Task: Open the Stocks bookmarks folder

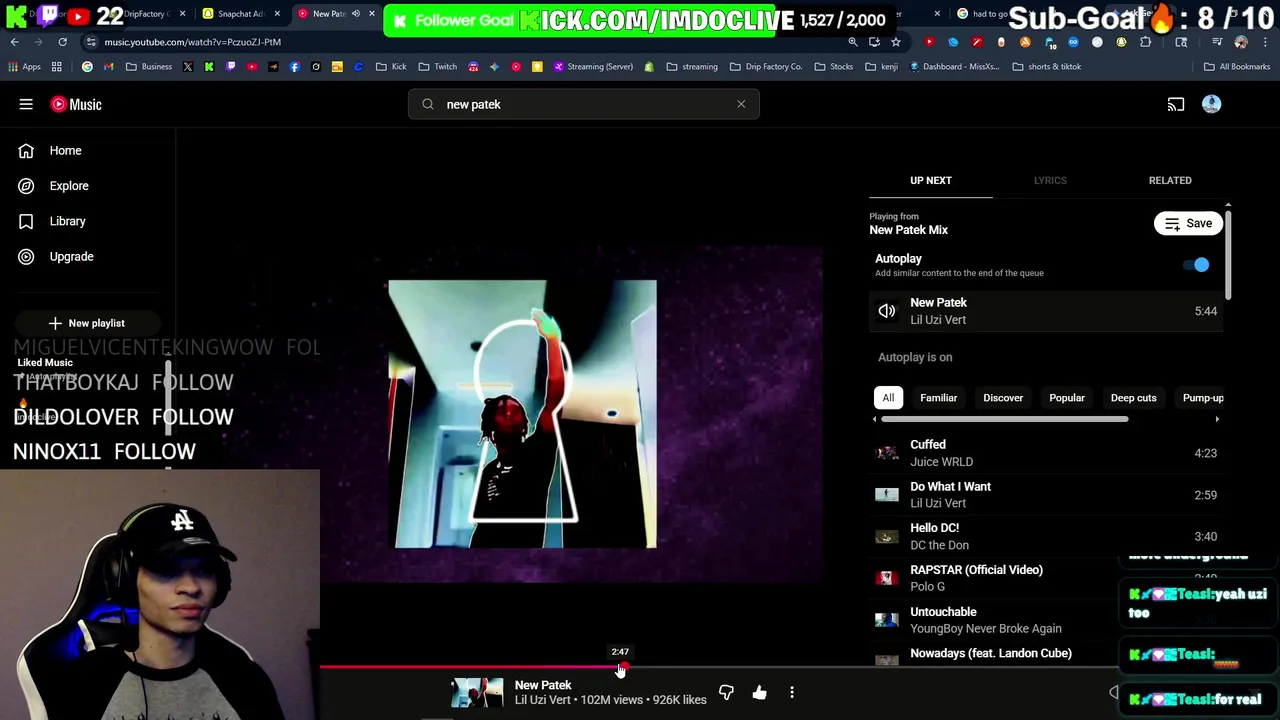Action: click(834, 67)
